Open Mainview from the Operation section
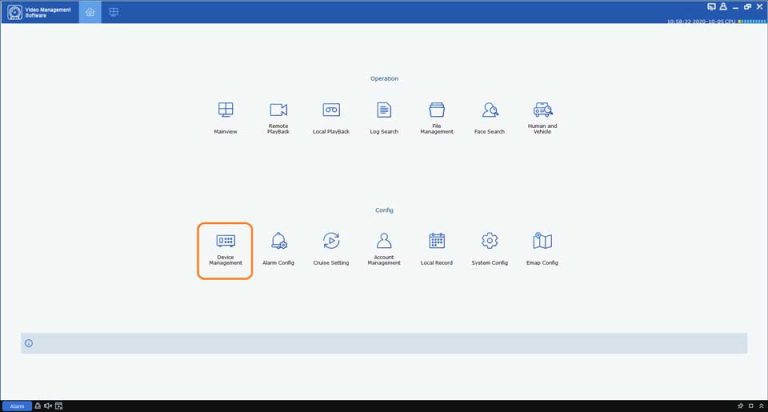This screenshot has height=412, width=768. [x=225, y=110]
